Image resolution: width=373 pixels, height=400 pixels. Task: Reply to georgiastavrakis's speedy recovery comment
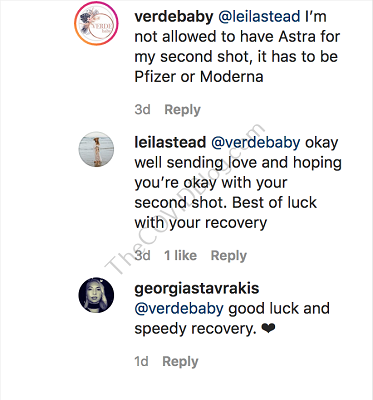coord(180,362)
